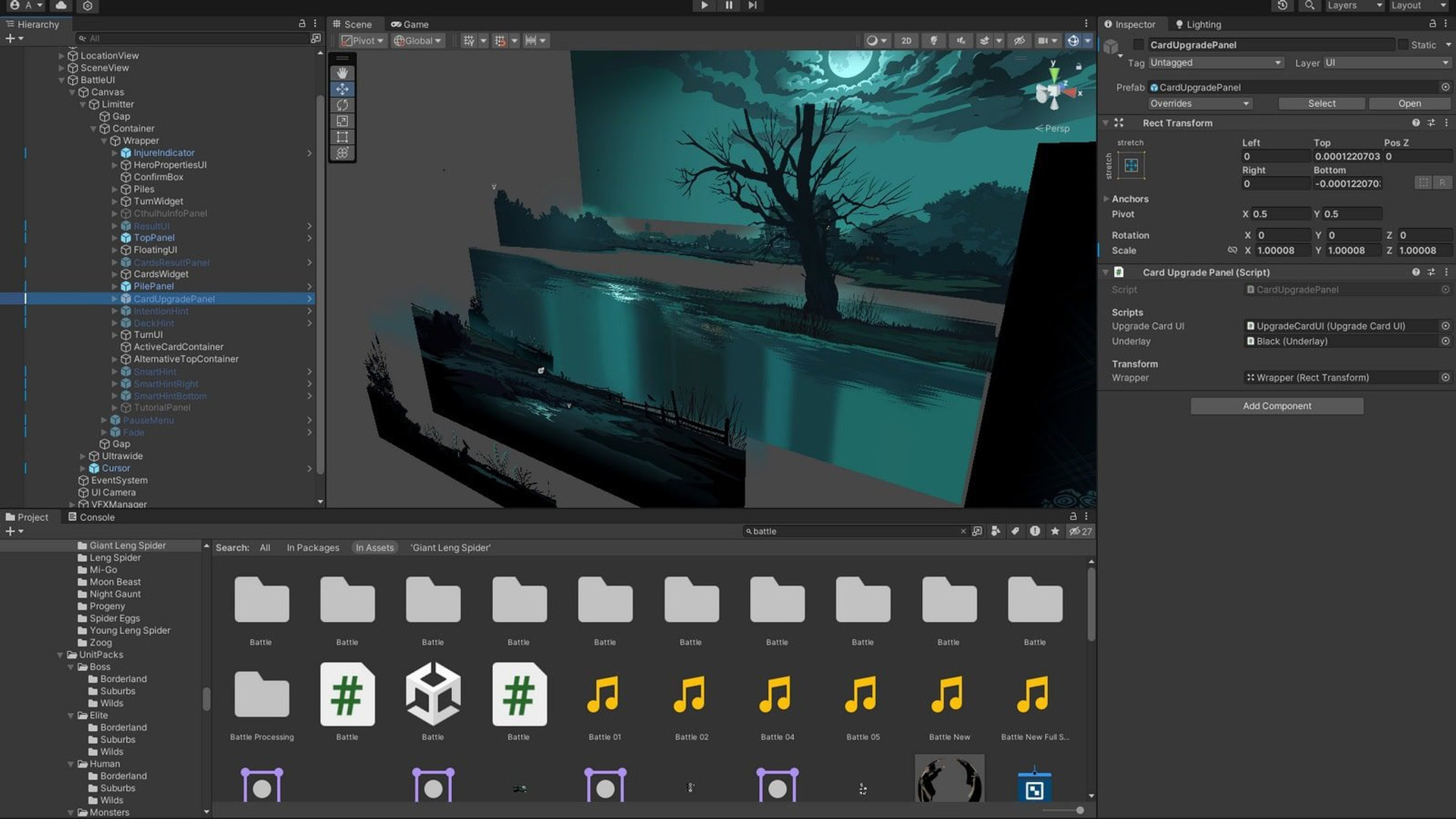Toggle constrained proportions link on Scale
The image size is (1456, 819).
click(1232, 250)
